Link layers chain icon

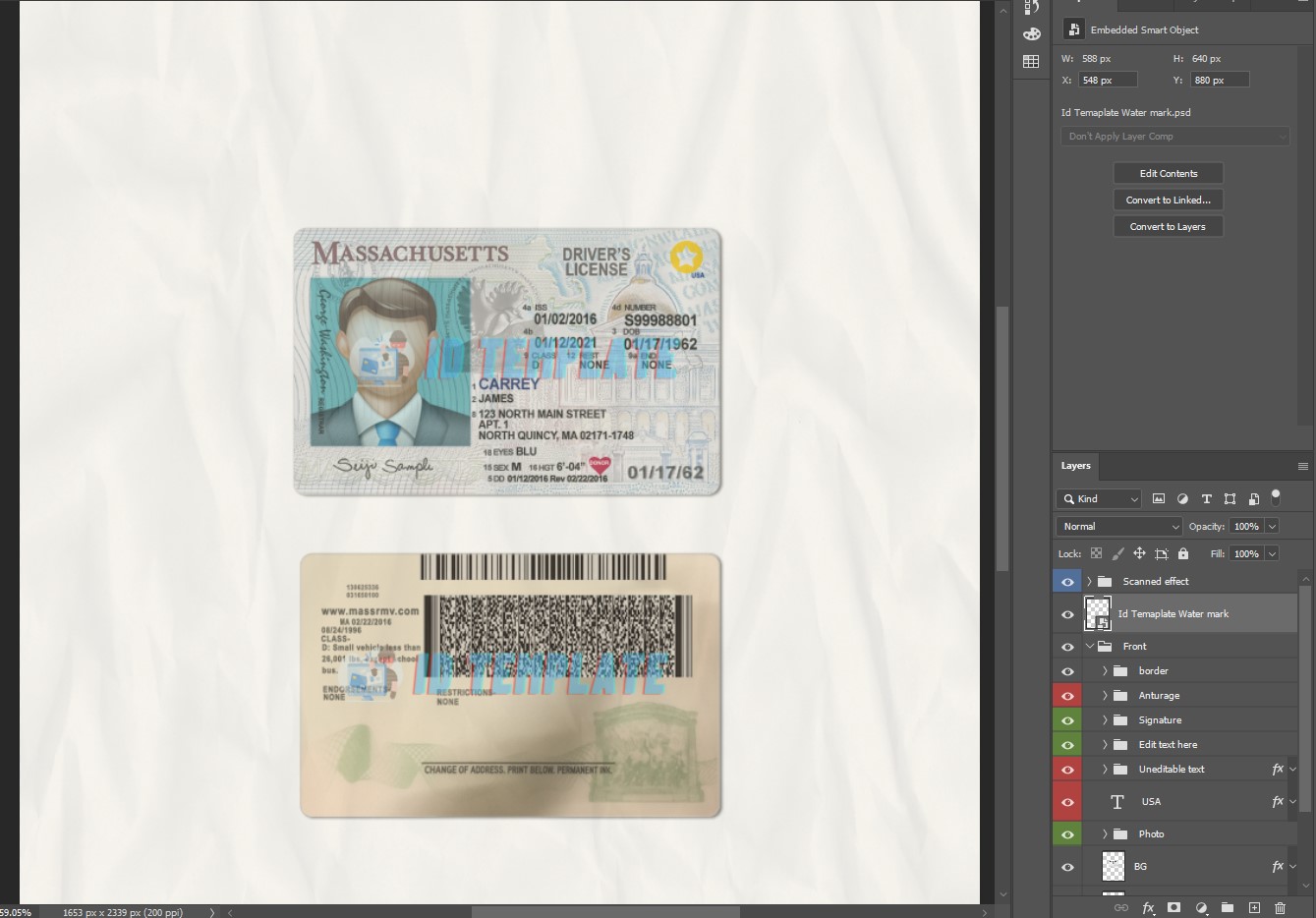pyautogui.click(x=1120, y=908)
